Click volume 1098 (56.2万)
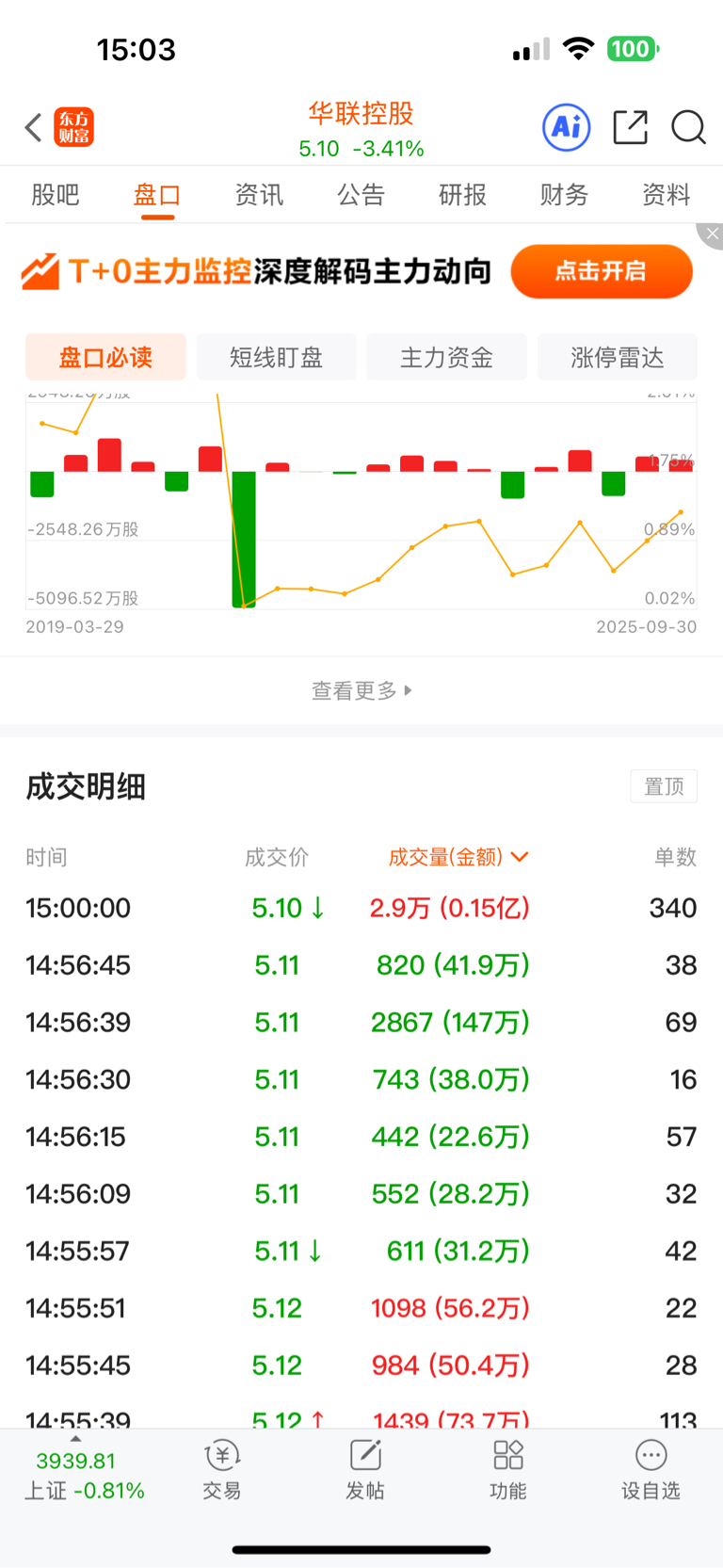 [450, 1308]
